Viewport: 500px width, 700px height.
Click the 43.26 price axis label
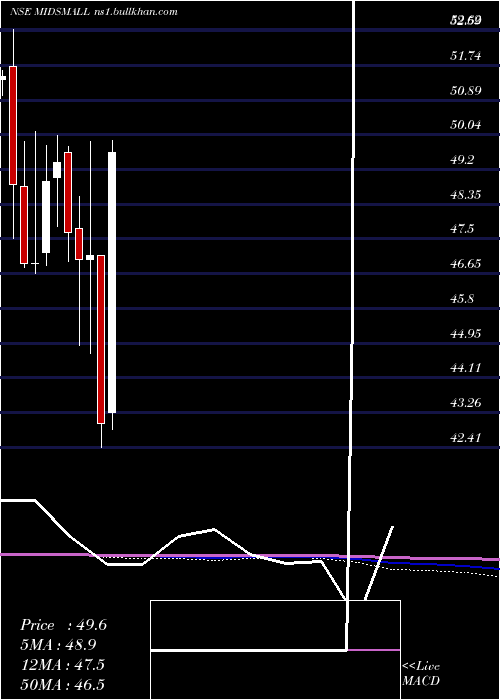click(466, 403)
